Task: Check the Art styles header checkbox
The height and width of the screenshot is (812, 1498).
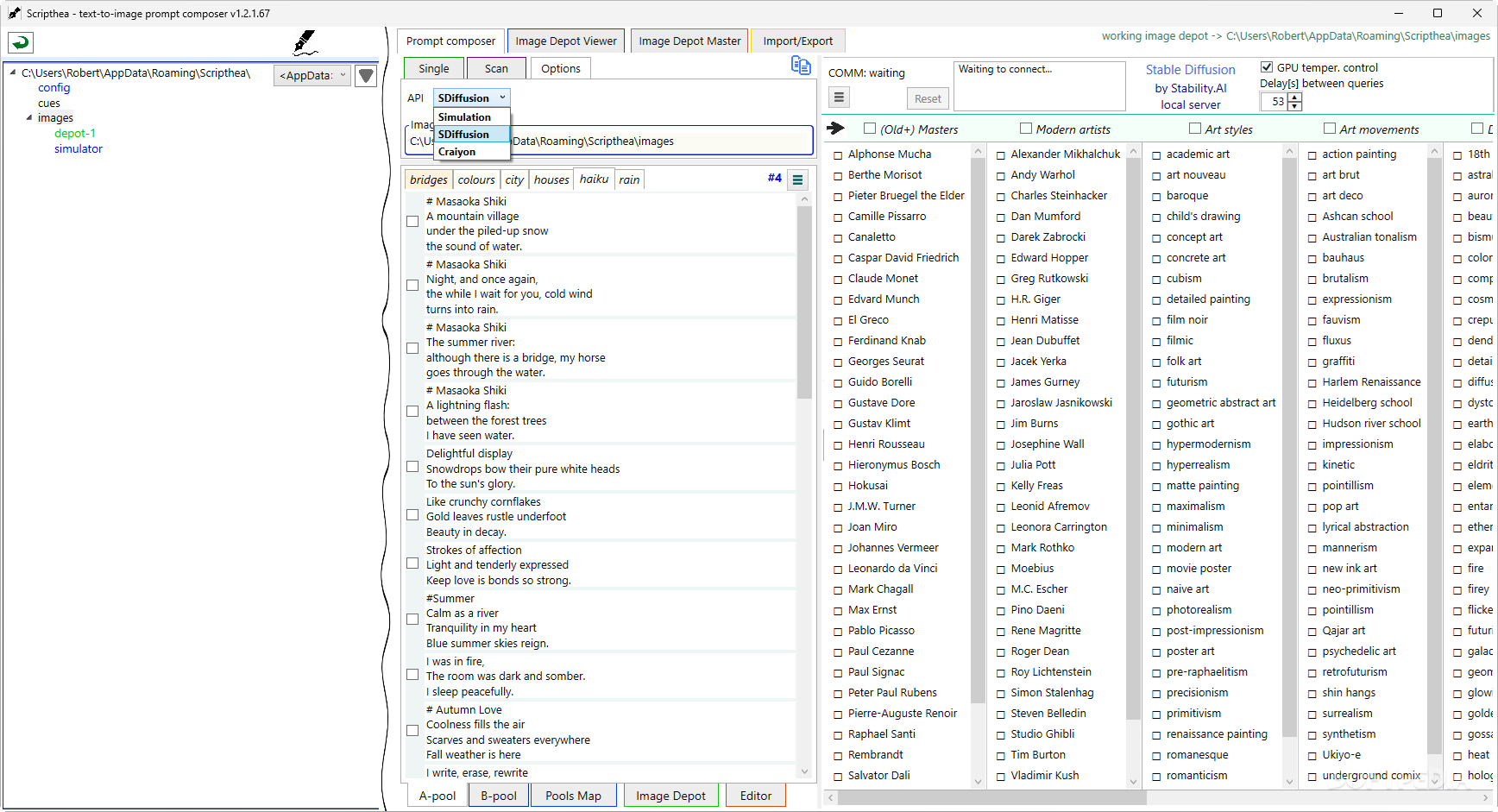Action: pos(1195,129)
